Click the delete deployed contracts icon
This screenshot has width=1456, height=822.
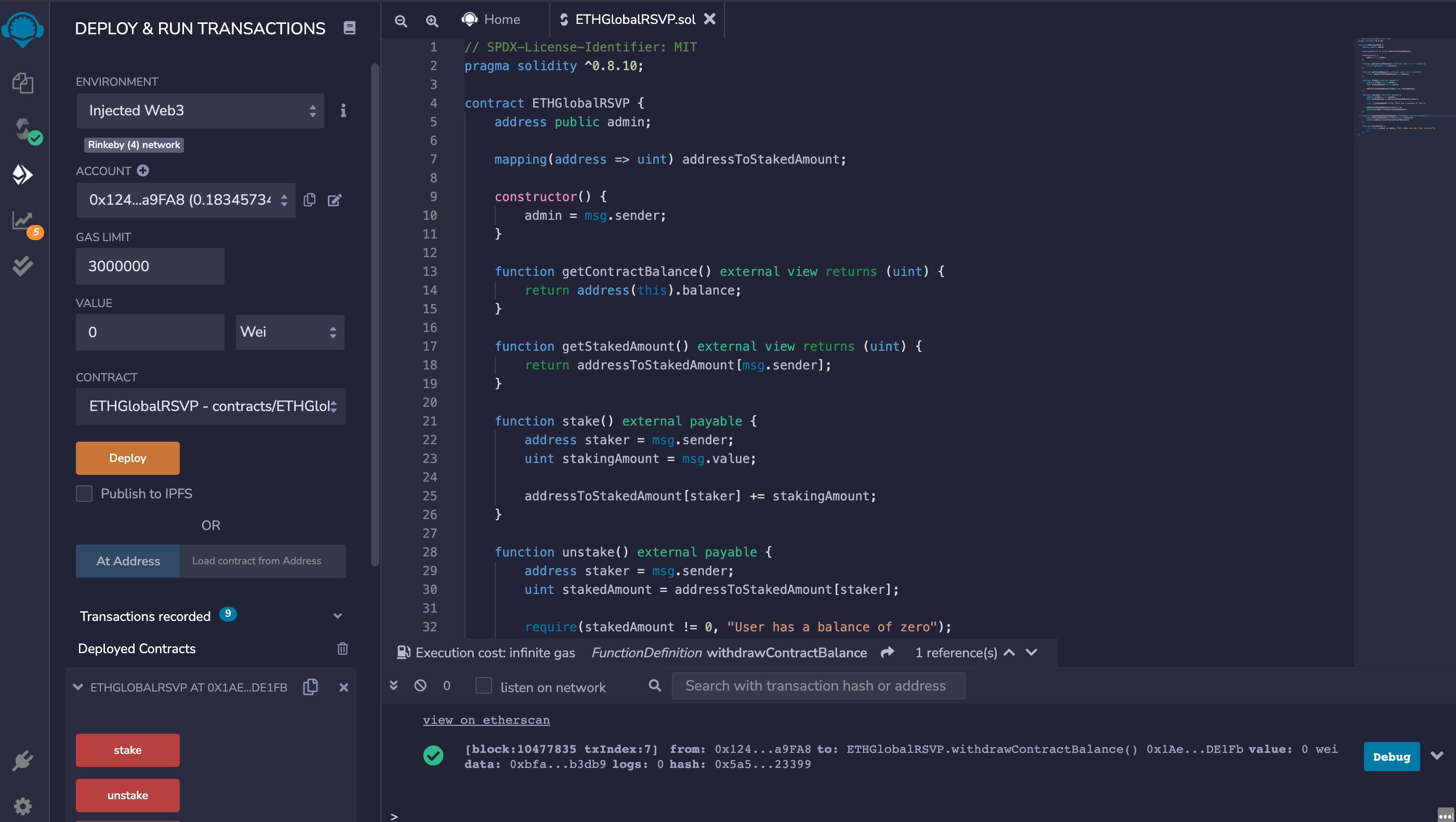point(340,648)
